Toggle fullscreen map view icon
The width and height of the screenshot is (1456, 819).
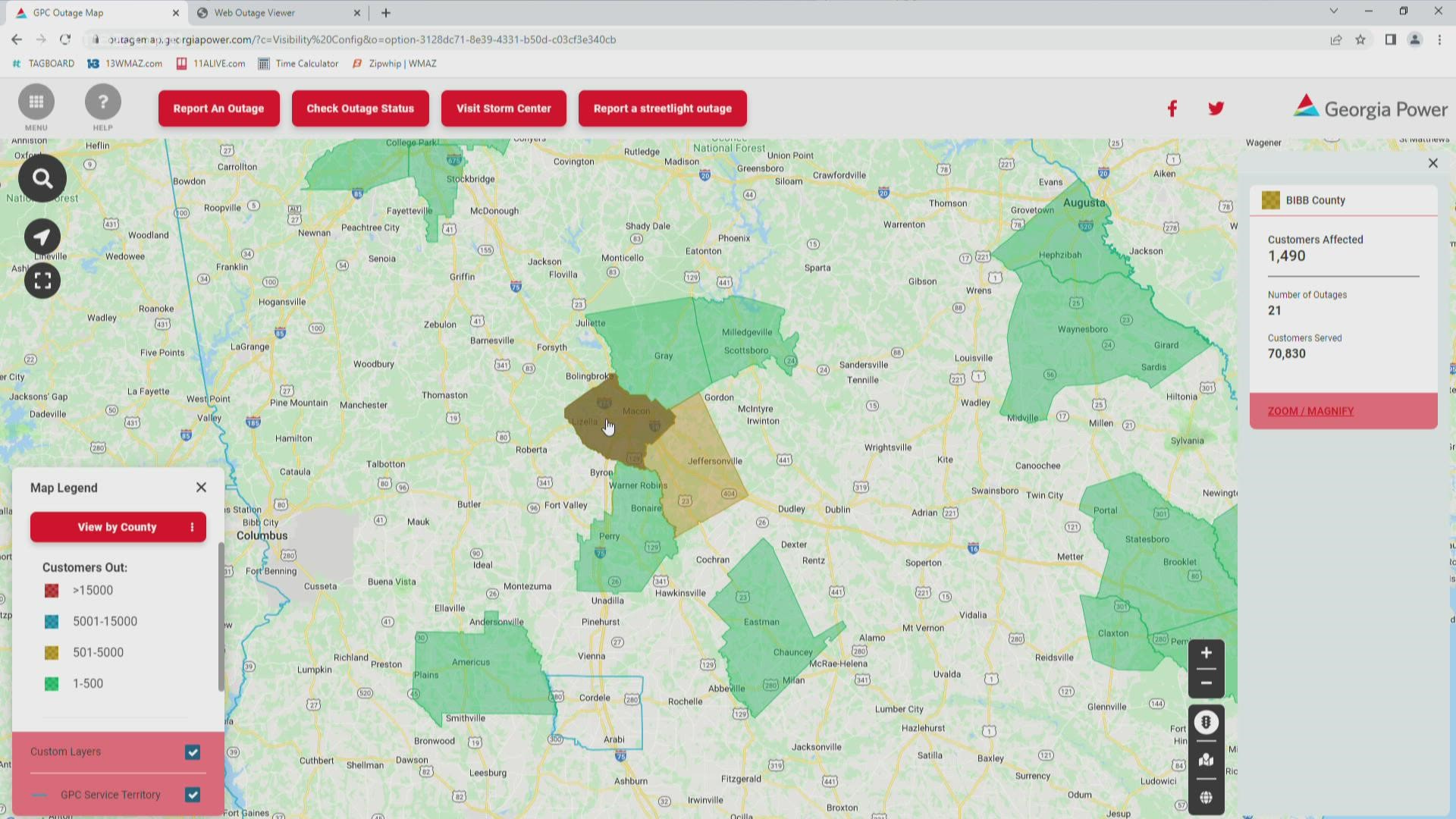pos(42,281)
